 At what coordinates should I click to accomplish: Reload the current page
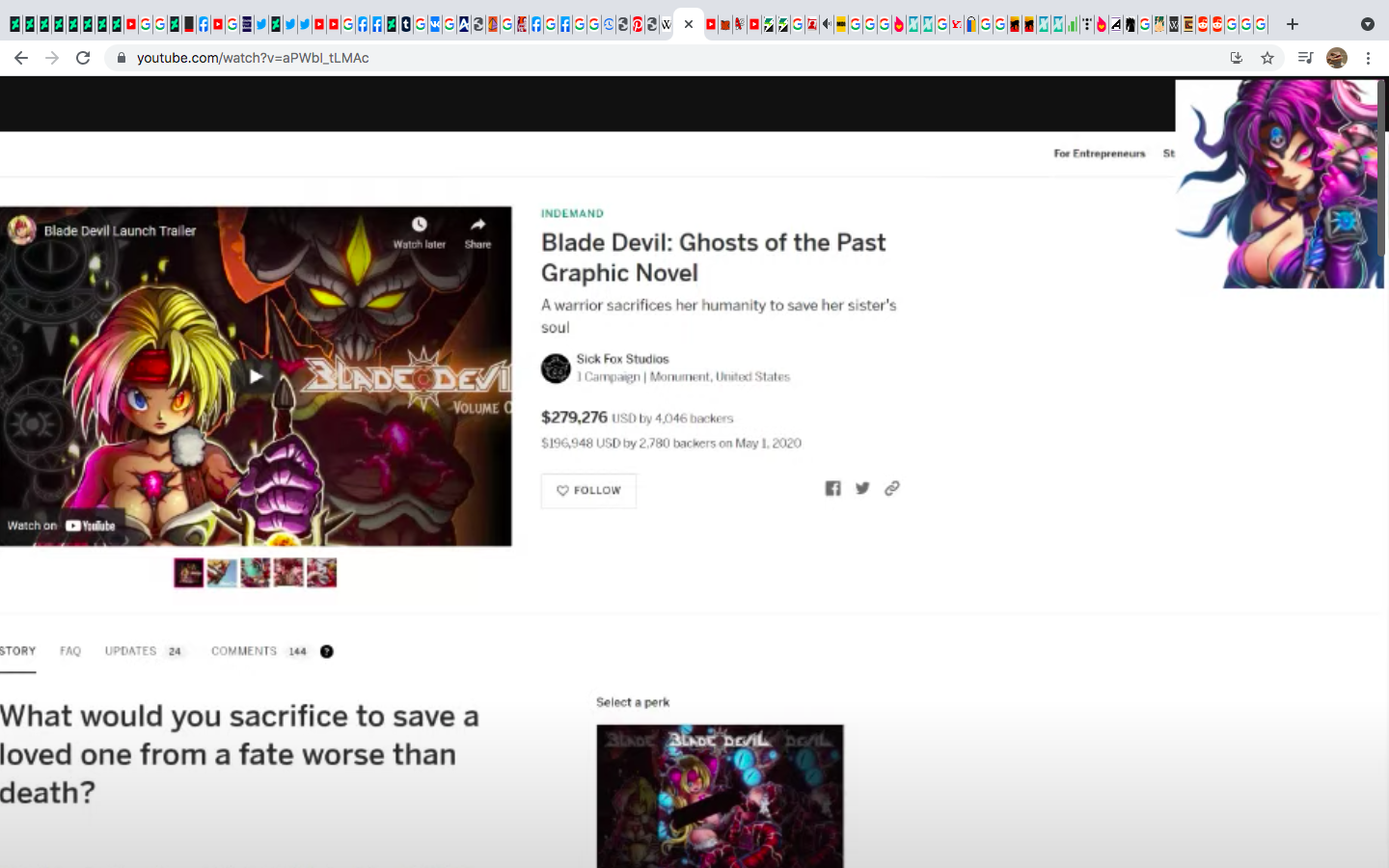click(83, 58)
